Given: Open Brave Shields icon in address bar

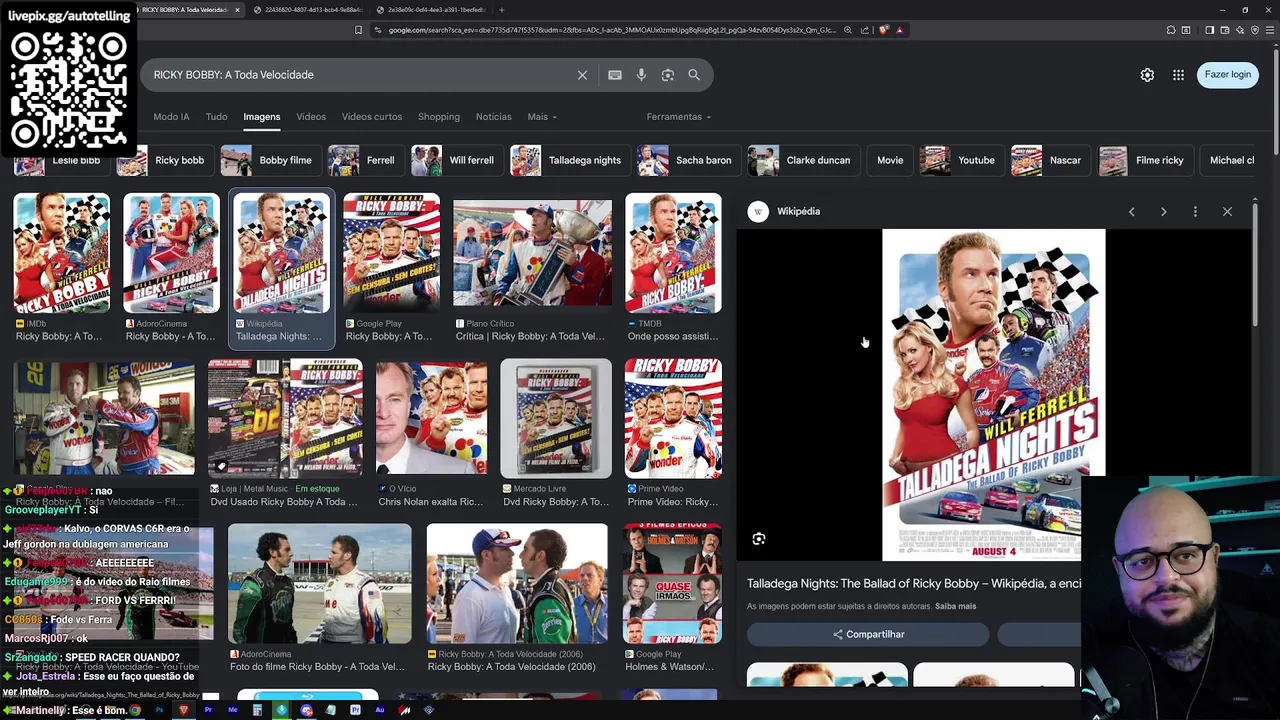Looking at the screenshot, I should 884,30.
